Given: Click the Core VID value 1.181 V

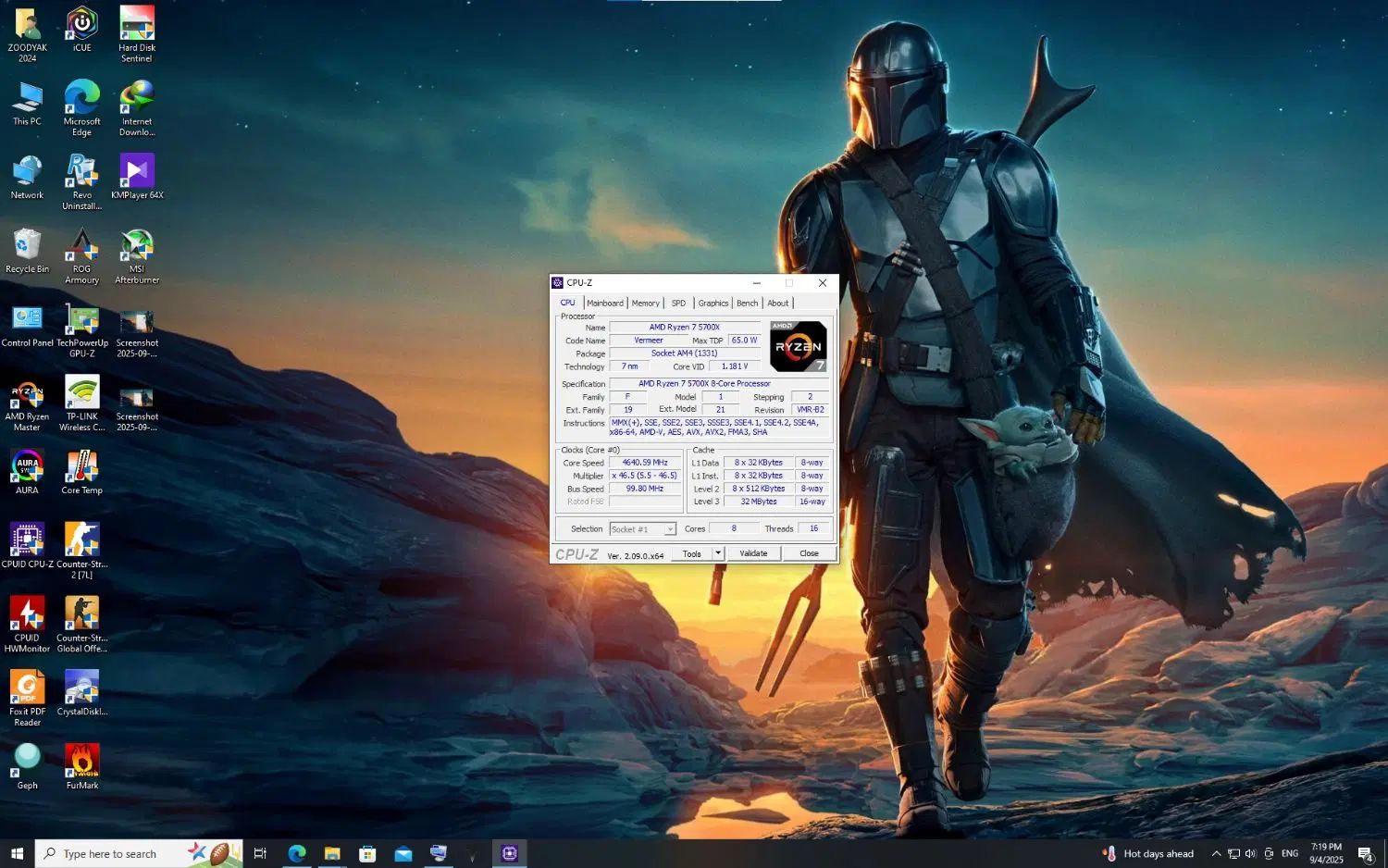Looking at the screenshot, I should 735,366.
